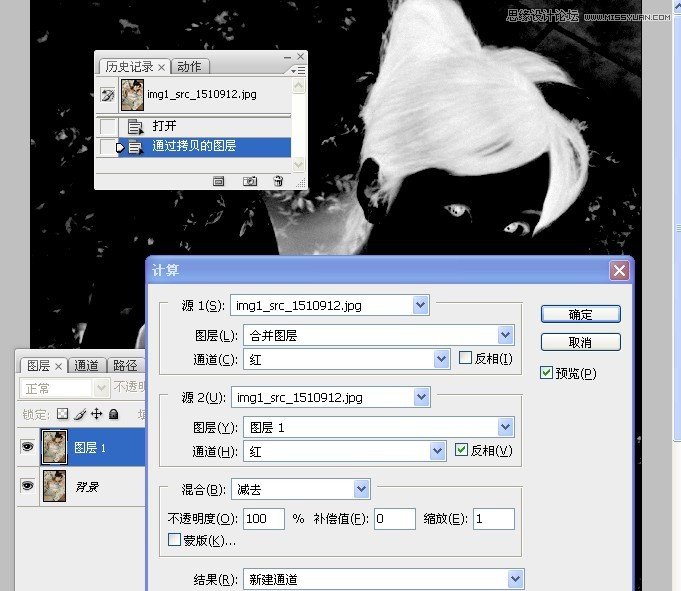Open source 2 通道(H) dropdown

click(437, 451)
